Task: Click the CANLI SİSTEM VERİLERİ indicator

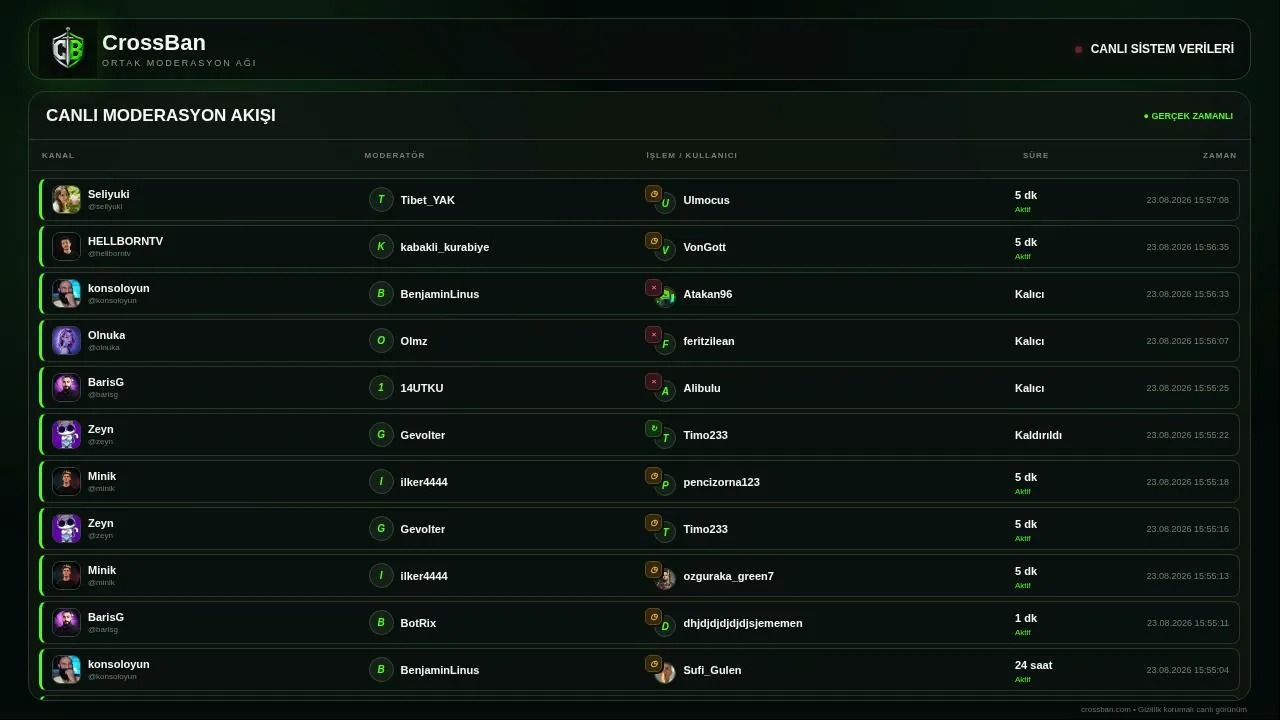Action: [x=1154, y=48]
